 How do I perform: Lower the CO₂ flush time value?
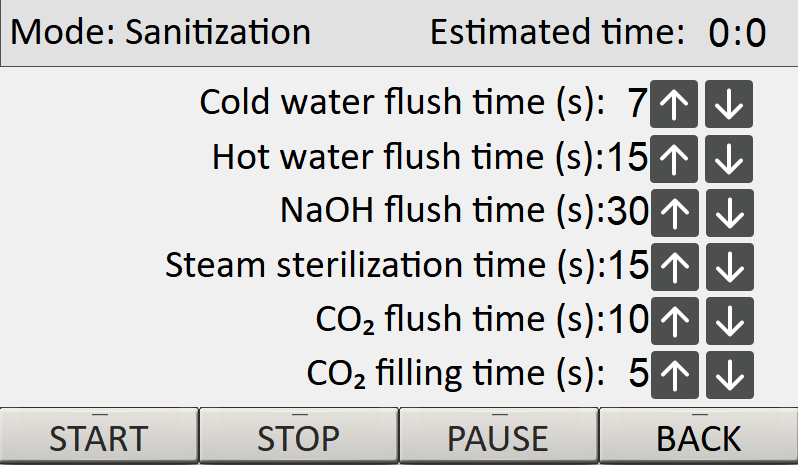(729, 320)
